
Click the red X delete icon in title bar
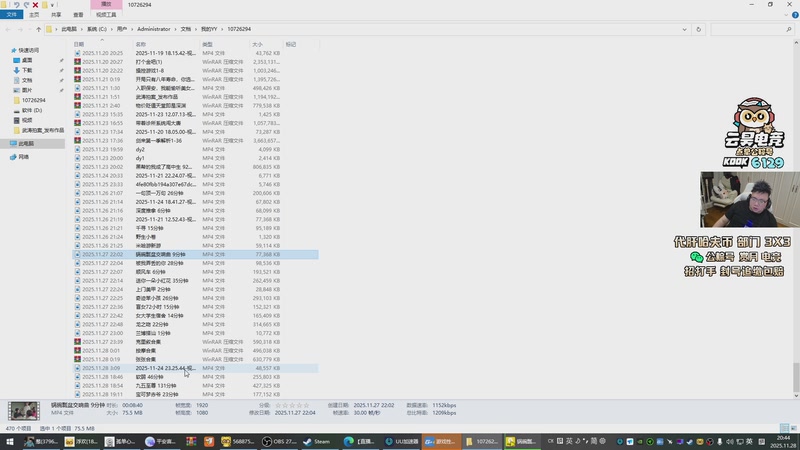(x=35, y=5)
